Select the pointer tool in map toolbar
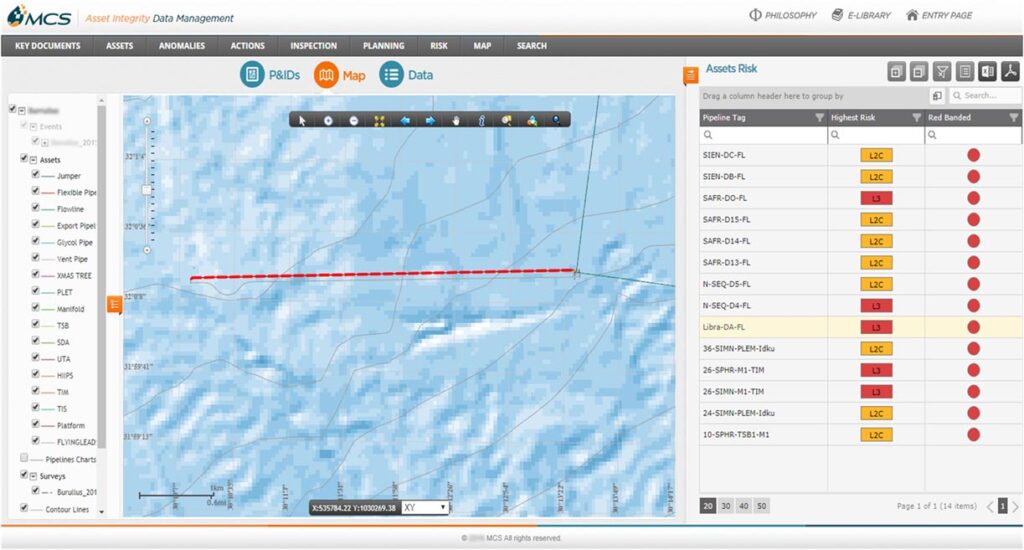Screen dimensions: 1024x550 (x=303, y=120)
